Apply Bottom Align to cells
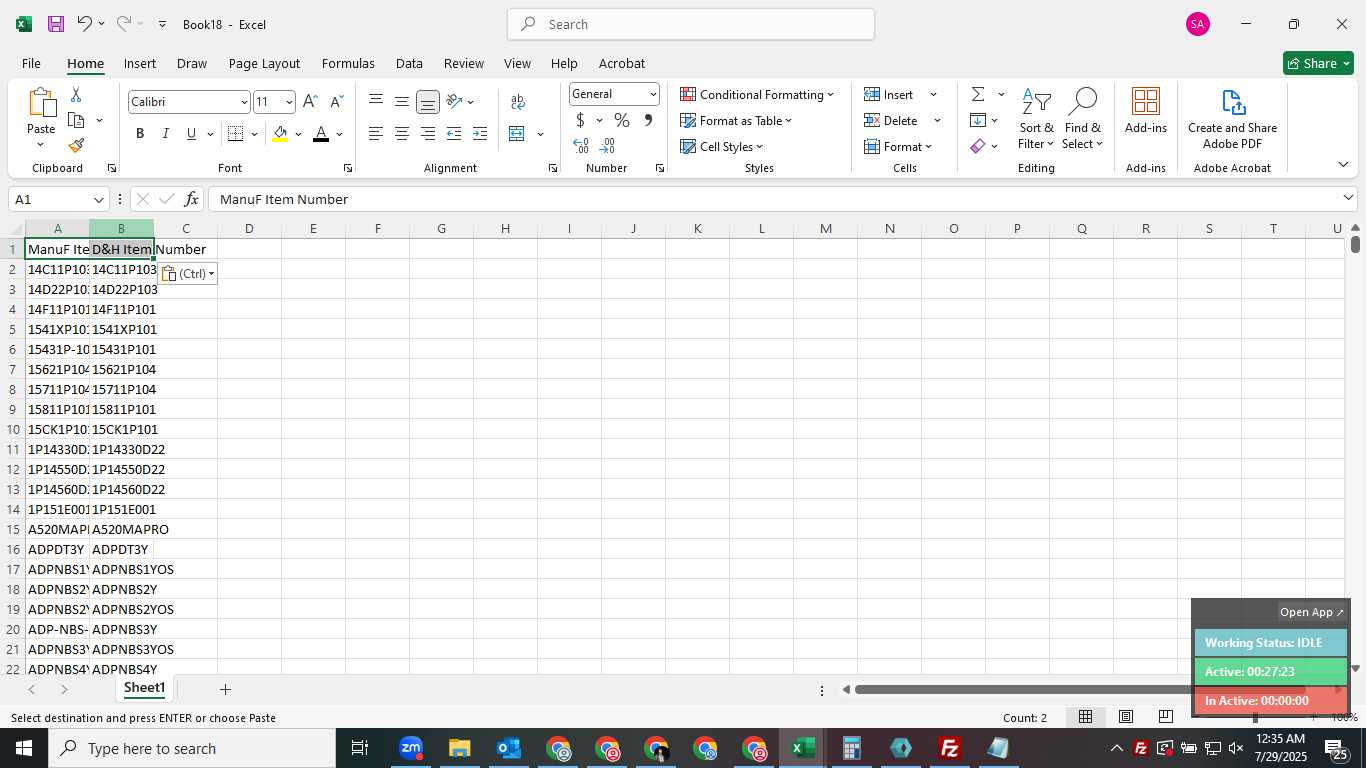Screen dimensions: 1366x768 [428, 102]
